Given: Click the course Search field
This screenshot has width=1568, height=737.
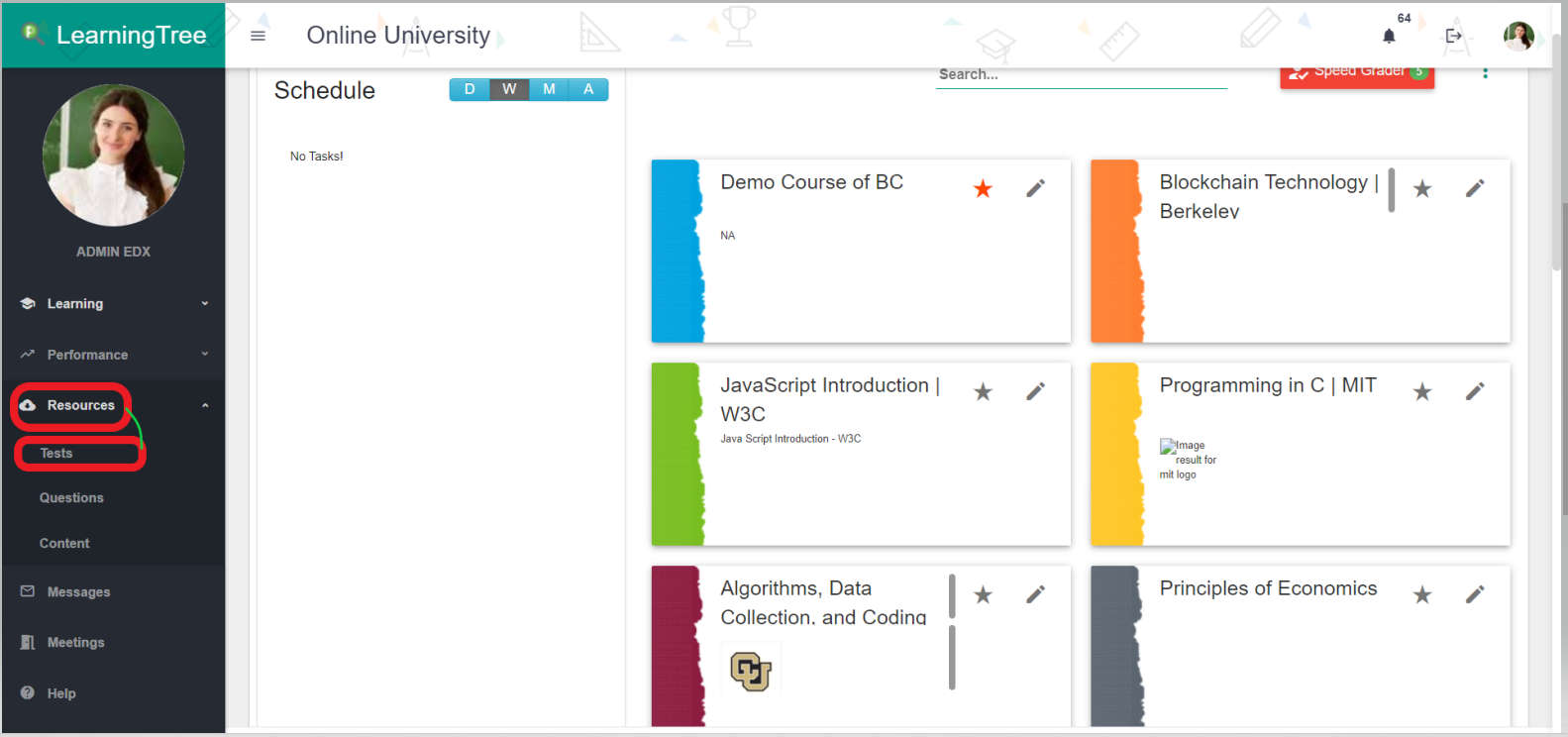Looking at the screenshot, I should 1080,75.
